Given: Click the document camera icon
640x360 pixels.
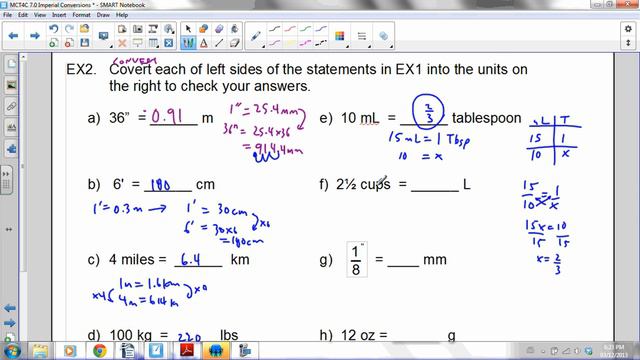Looking at the screenshot, I should click(x=153, y=29).
